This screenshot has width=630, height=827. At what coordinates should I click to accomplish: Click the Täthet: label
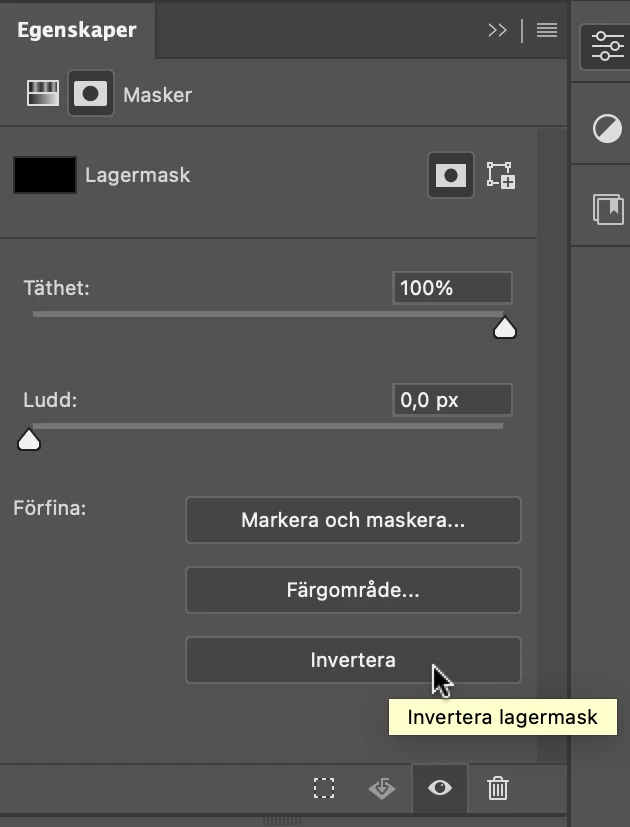point(56,288)
